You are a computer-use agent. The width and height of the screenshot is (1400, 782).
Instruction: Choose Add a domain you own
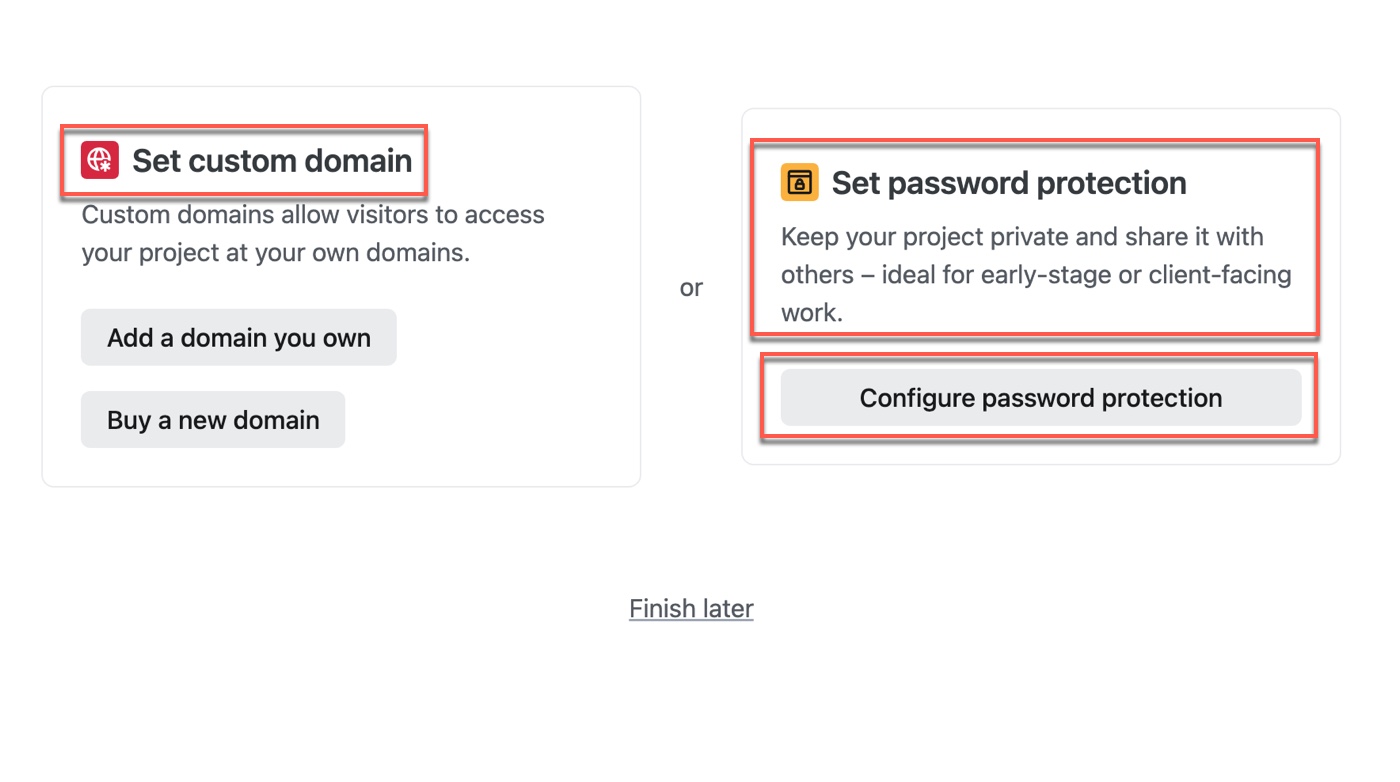(239, 338)
